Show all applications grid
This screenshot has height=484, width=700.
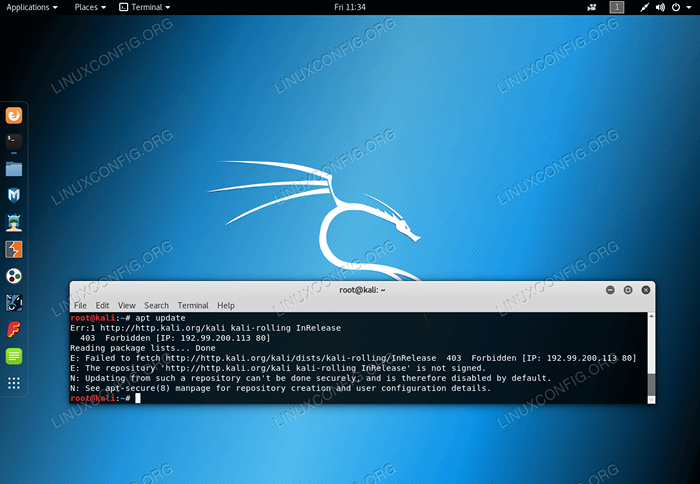click(x=14, y=383)
